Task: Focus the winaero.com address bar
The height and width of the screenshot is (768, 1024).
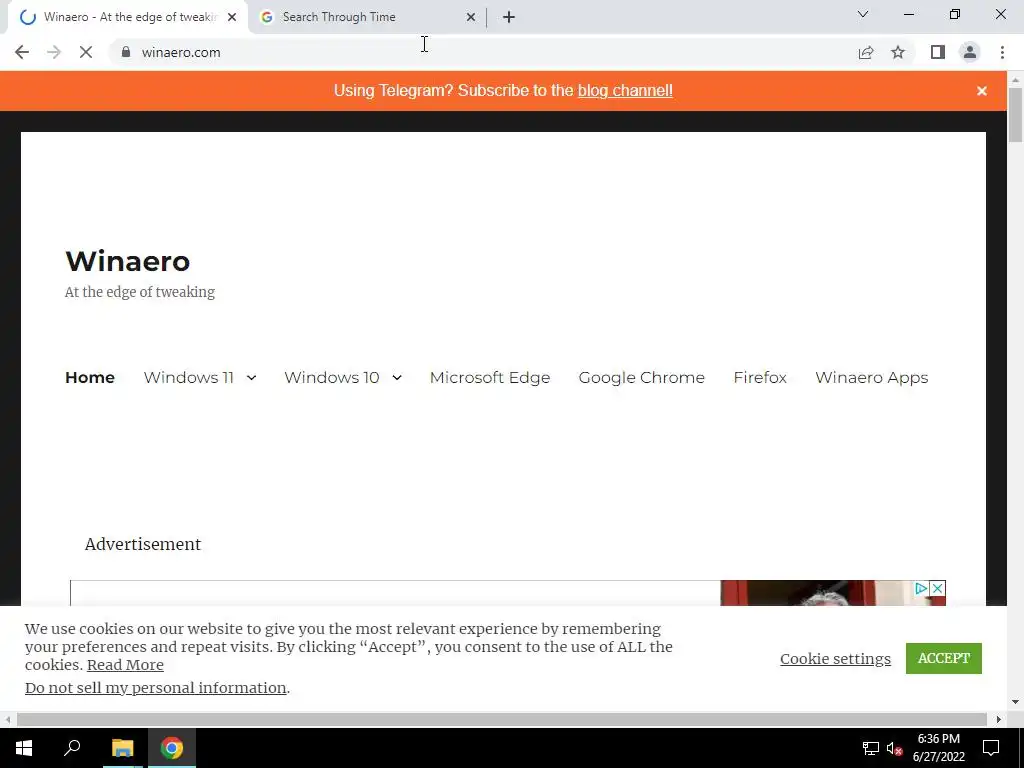Action: pyautogui.click(x=483, y=52)
